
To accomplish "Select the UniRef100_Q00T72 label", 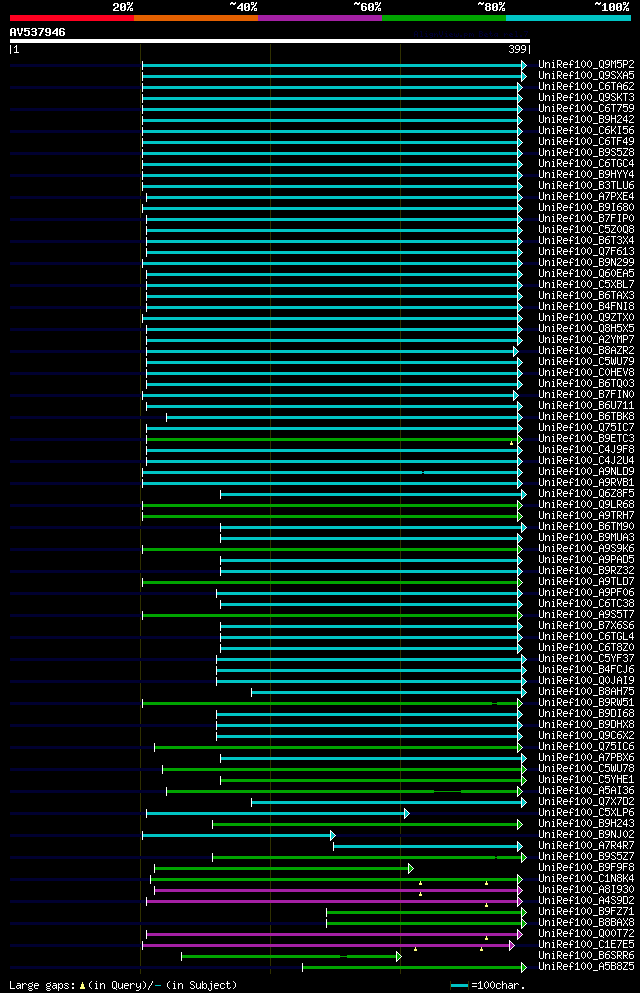I will coord(586,933).
